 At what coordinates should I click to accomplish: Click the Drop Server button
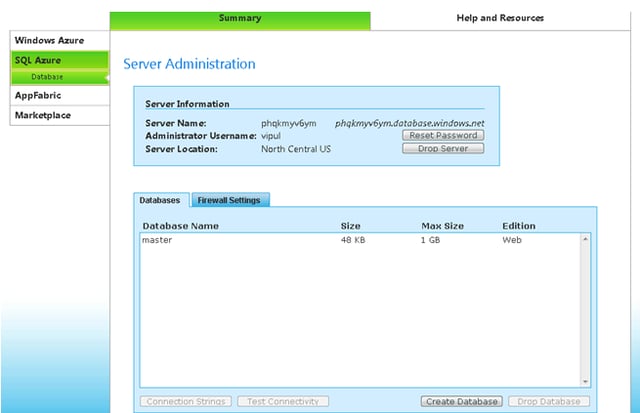coord(443,148)
